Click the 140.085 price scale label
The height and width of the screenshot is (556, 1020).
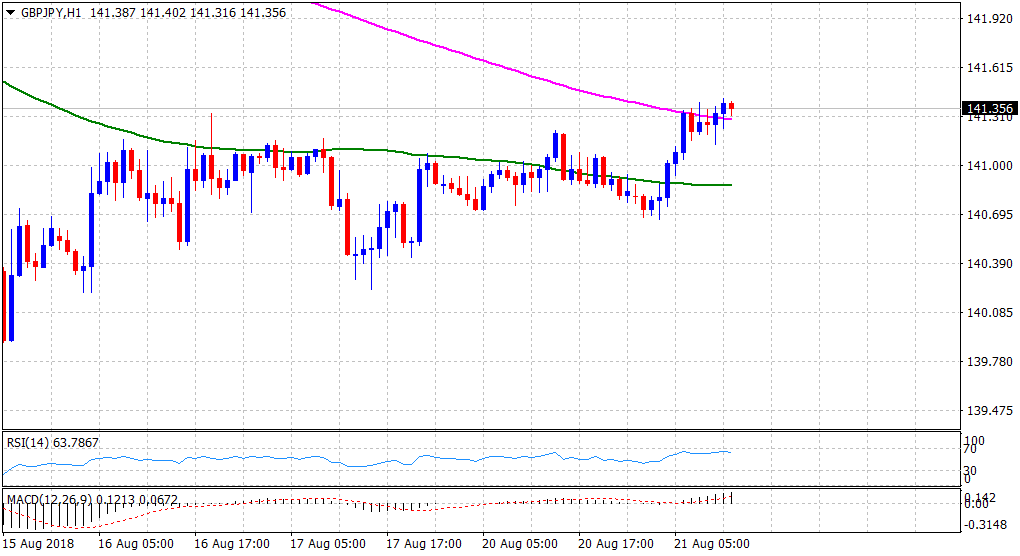pyautogui.click(x=990, y=313)
